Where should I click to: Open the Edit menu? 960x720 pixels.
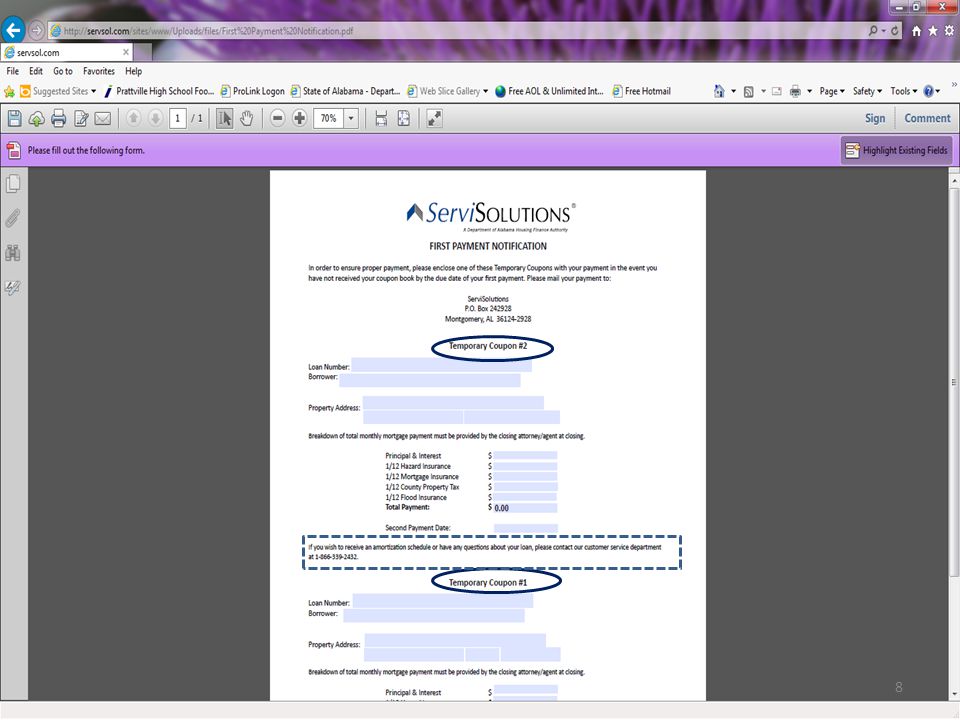point(36,71)
